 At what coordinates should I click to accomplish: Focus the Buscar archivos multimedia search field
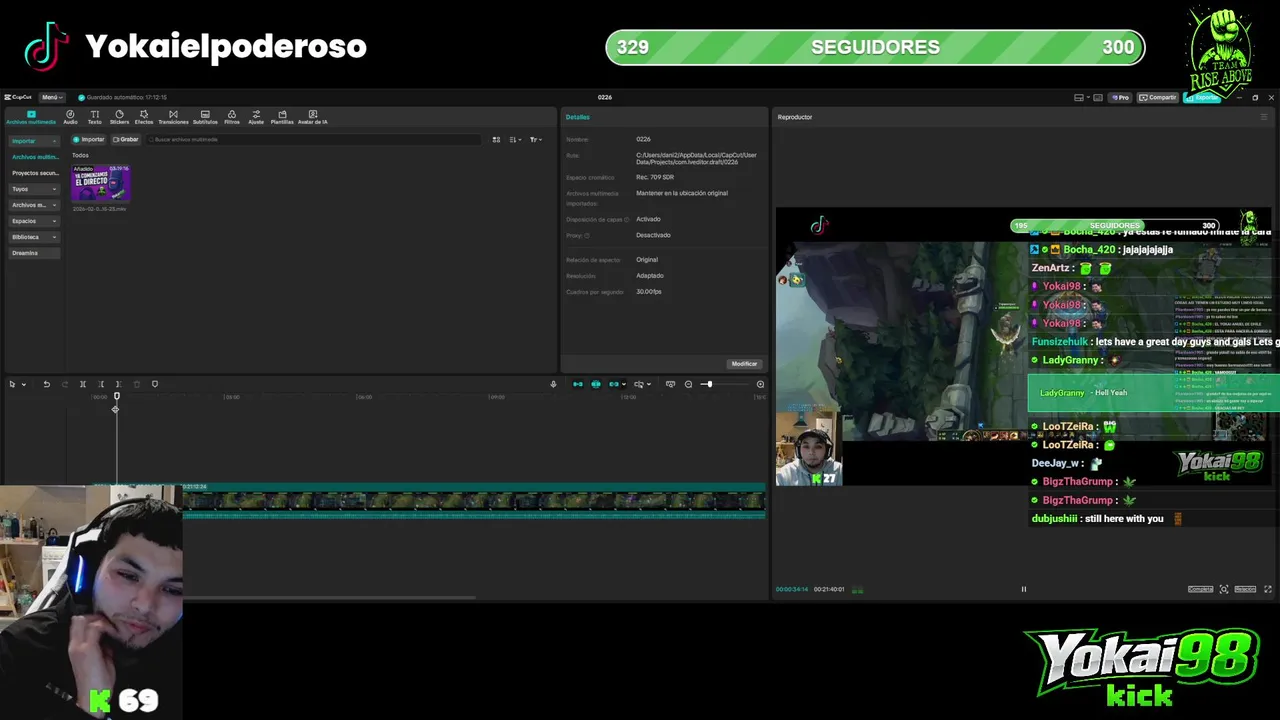point(315,139)
